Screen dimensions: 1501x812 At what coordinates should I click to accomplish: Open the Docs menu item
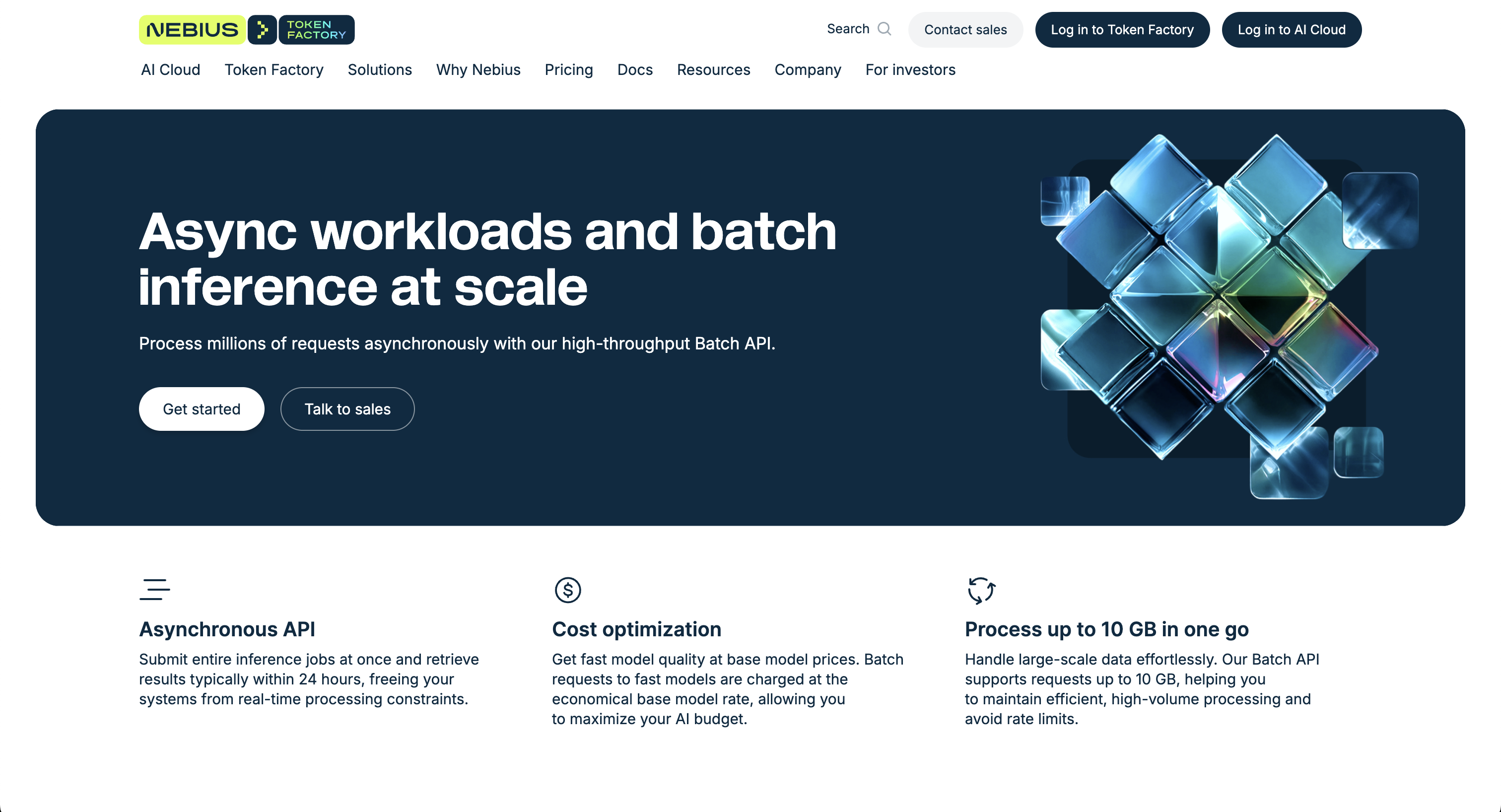tap(635, 70)
